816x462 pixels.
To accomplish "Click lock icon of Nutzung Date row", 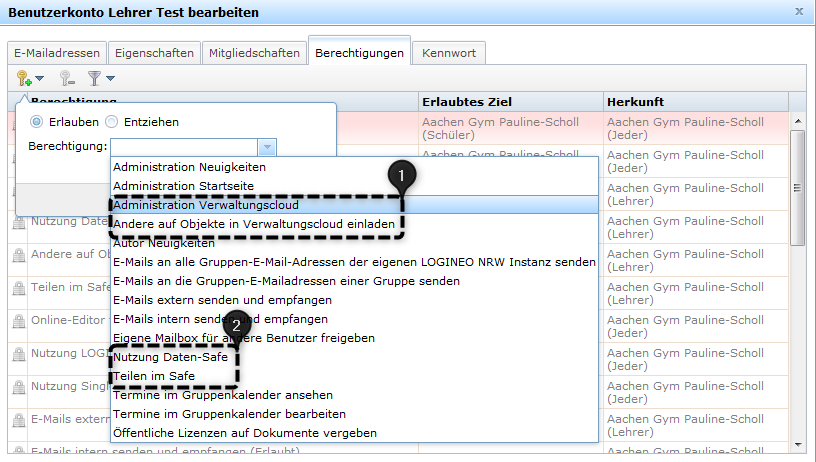I will point(19,223).
